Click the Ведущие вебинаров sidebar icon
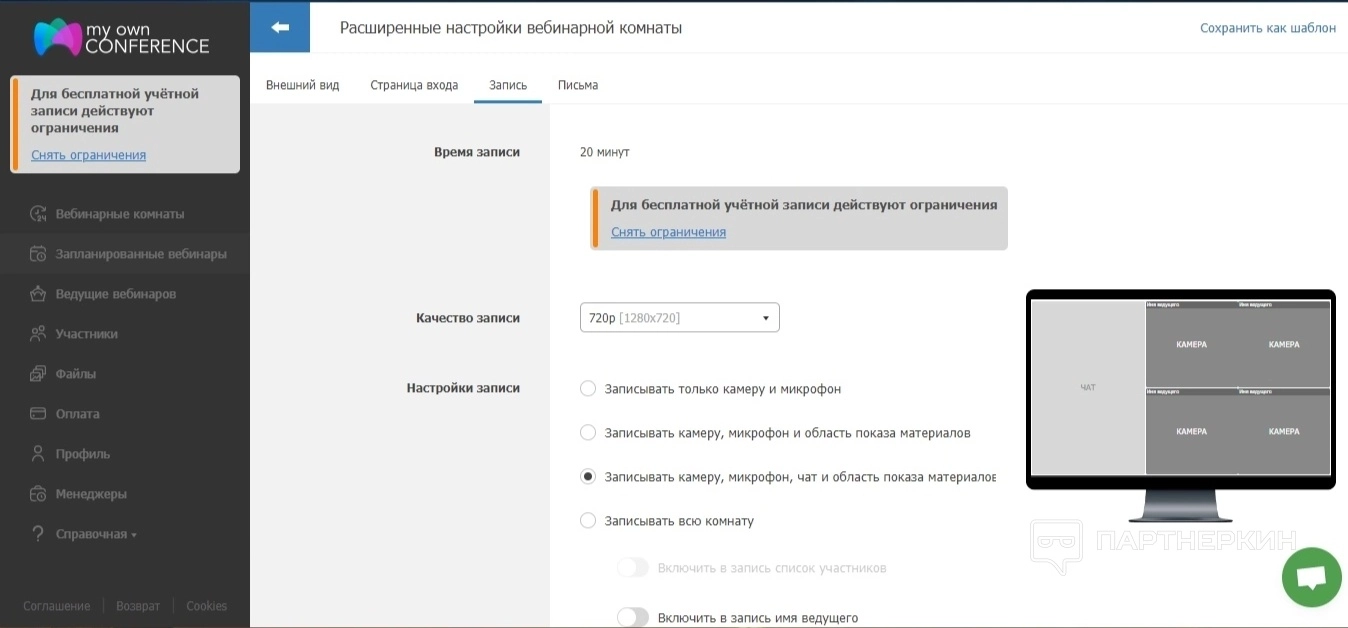1348x628 pixels. [x=39, y=294]
